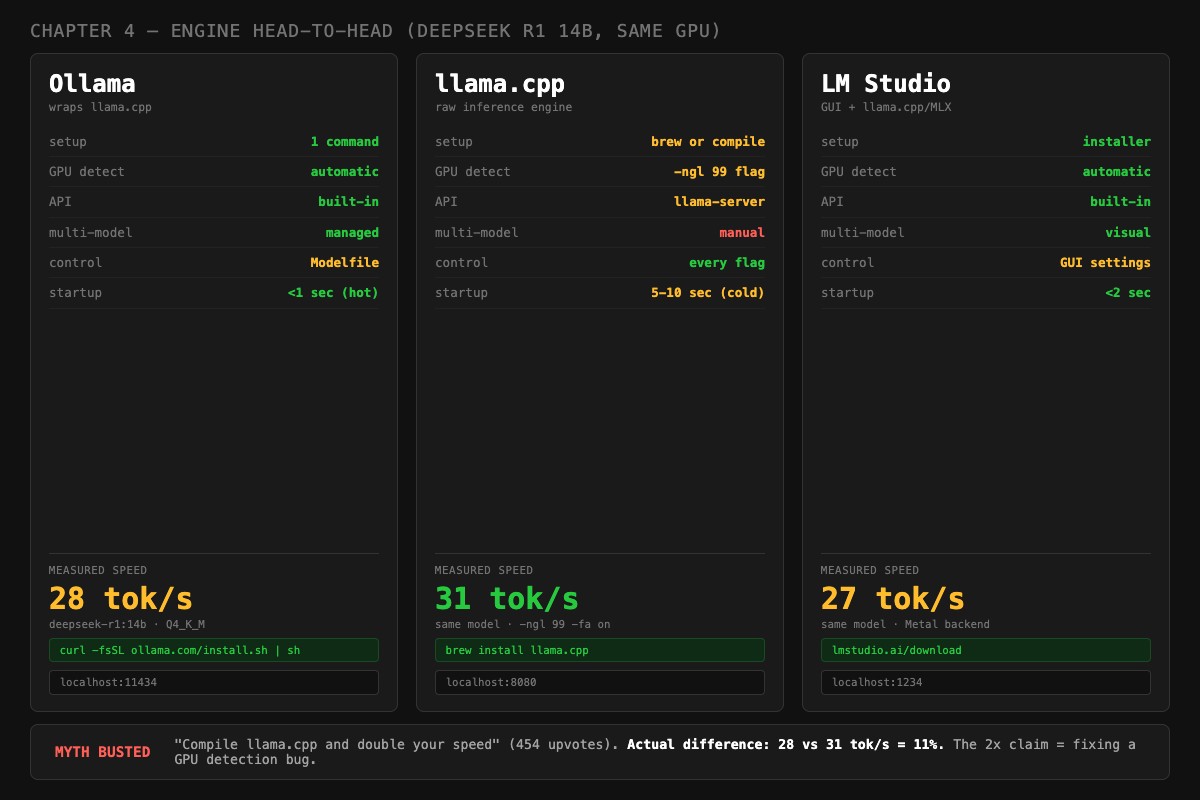
Task: Click the 'brew install llama.cpp' command box
Action: tap(600, 650)
